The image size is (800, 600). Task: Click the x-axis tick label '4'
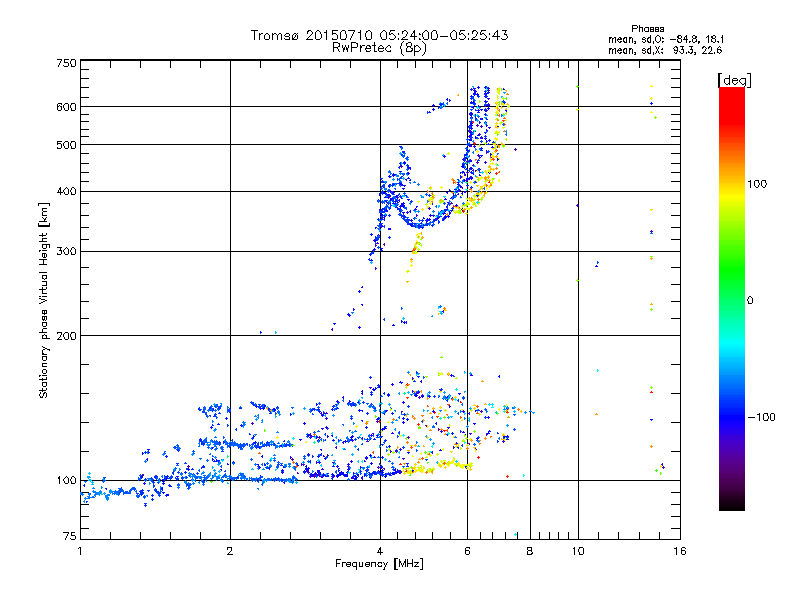click(380, 551)
